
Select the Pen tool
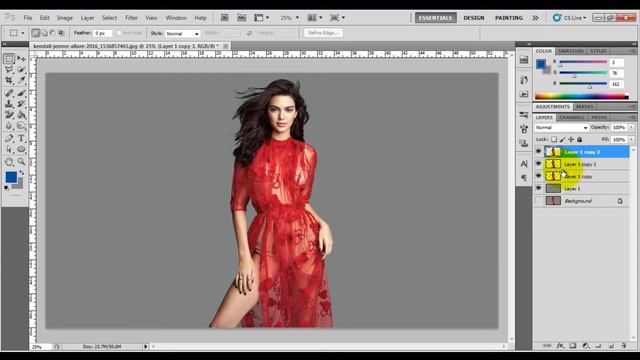click(9, 138)
